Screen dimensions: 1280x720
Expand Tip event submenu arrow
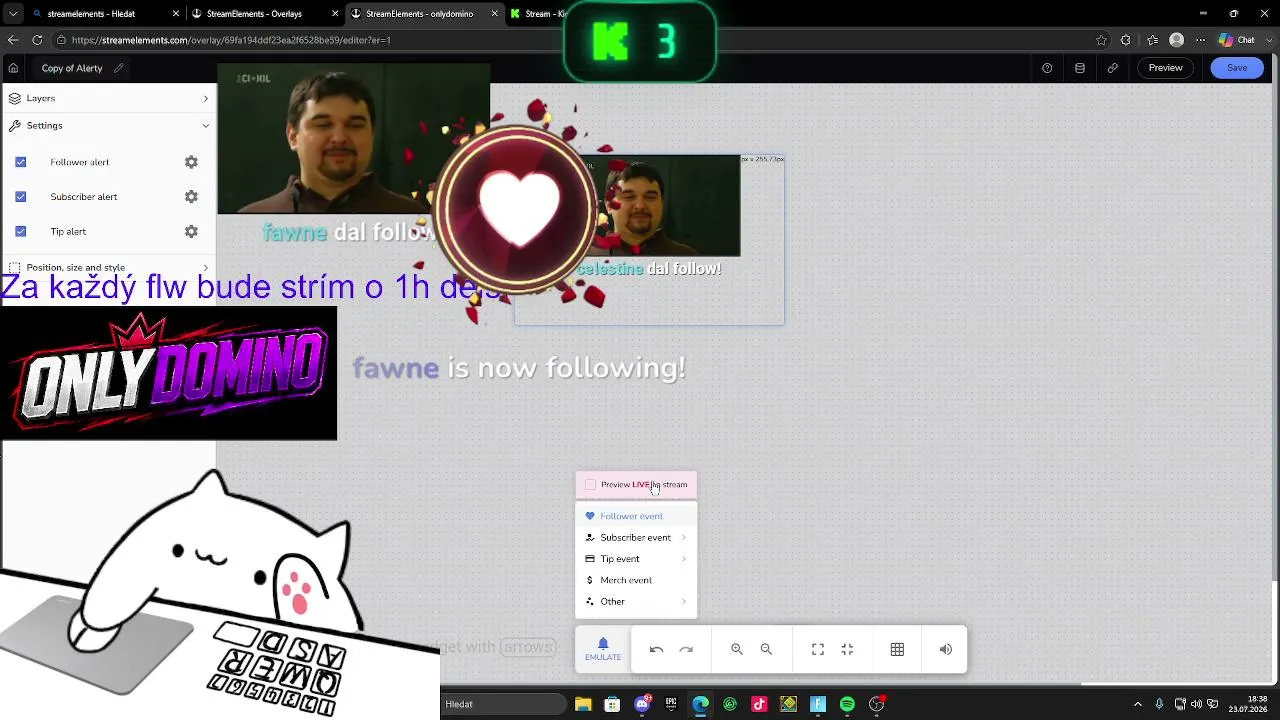684,559
